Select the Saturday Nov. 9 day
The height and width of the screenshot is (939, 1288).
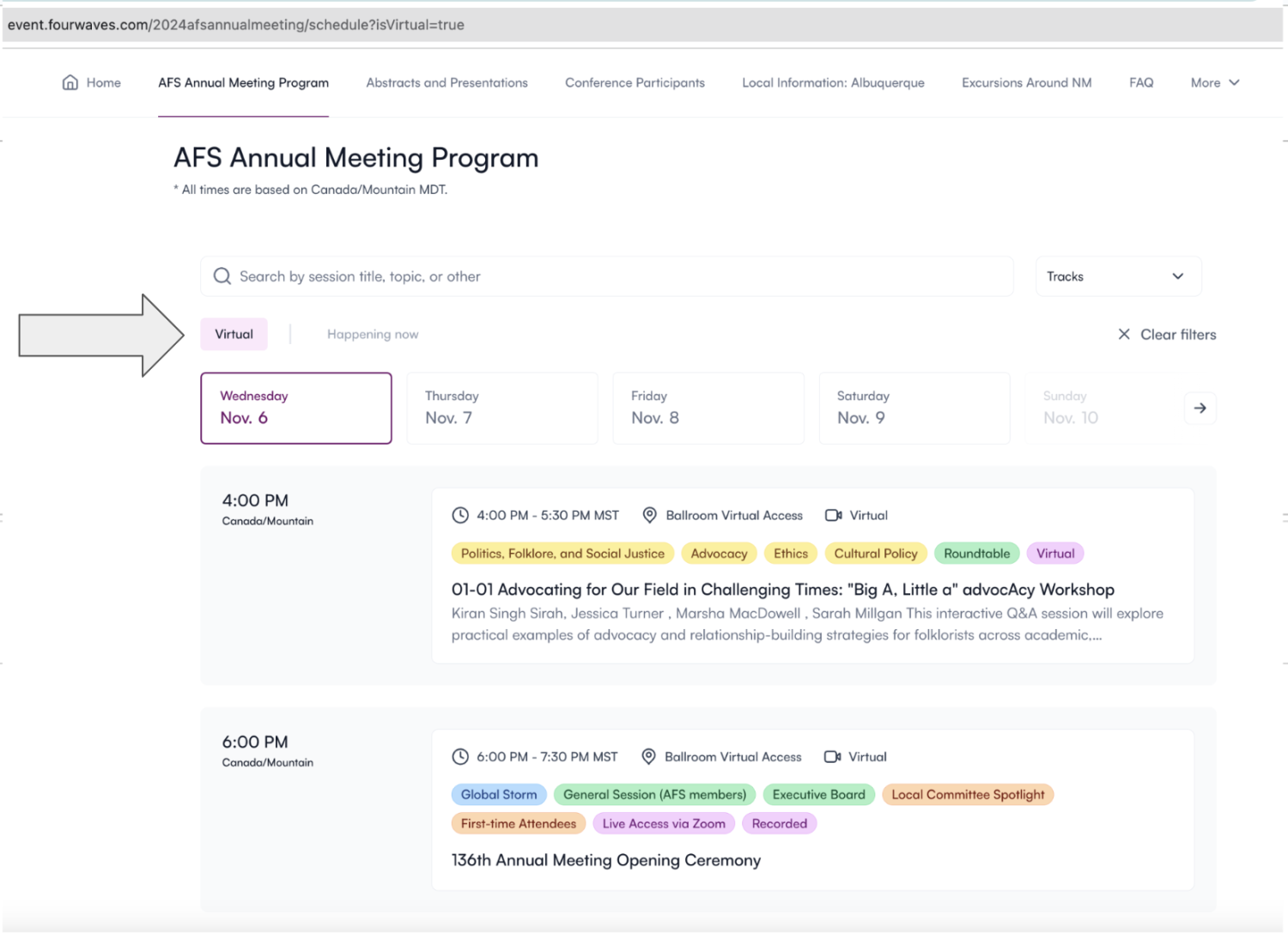pos(914,409)
